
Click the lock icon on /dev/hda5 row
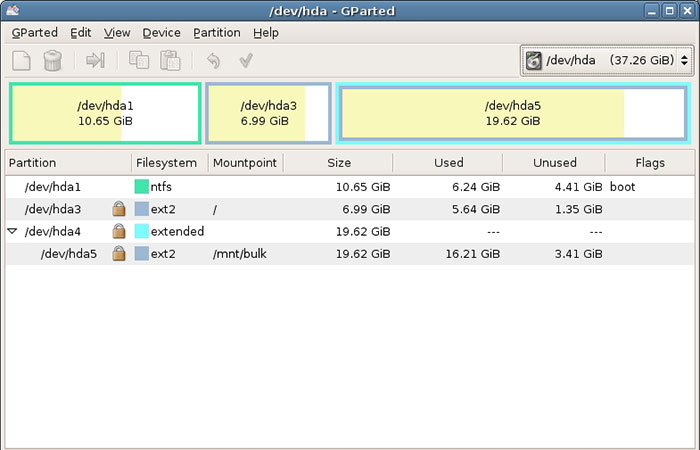[x=119, y=253]
